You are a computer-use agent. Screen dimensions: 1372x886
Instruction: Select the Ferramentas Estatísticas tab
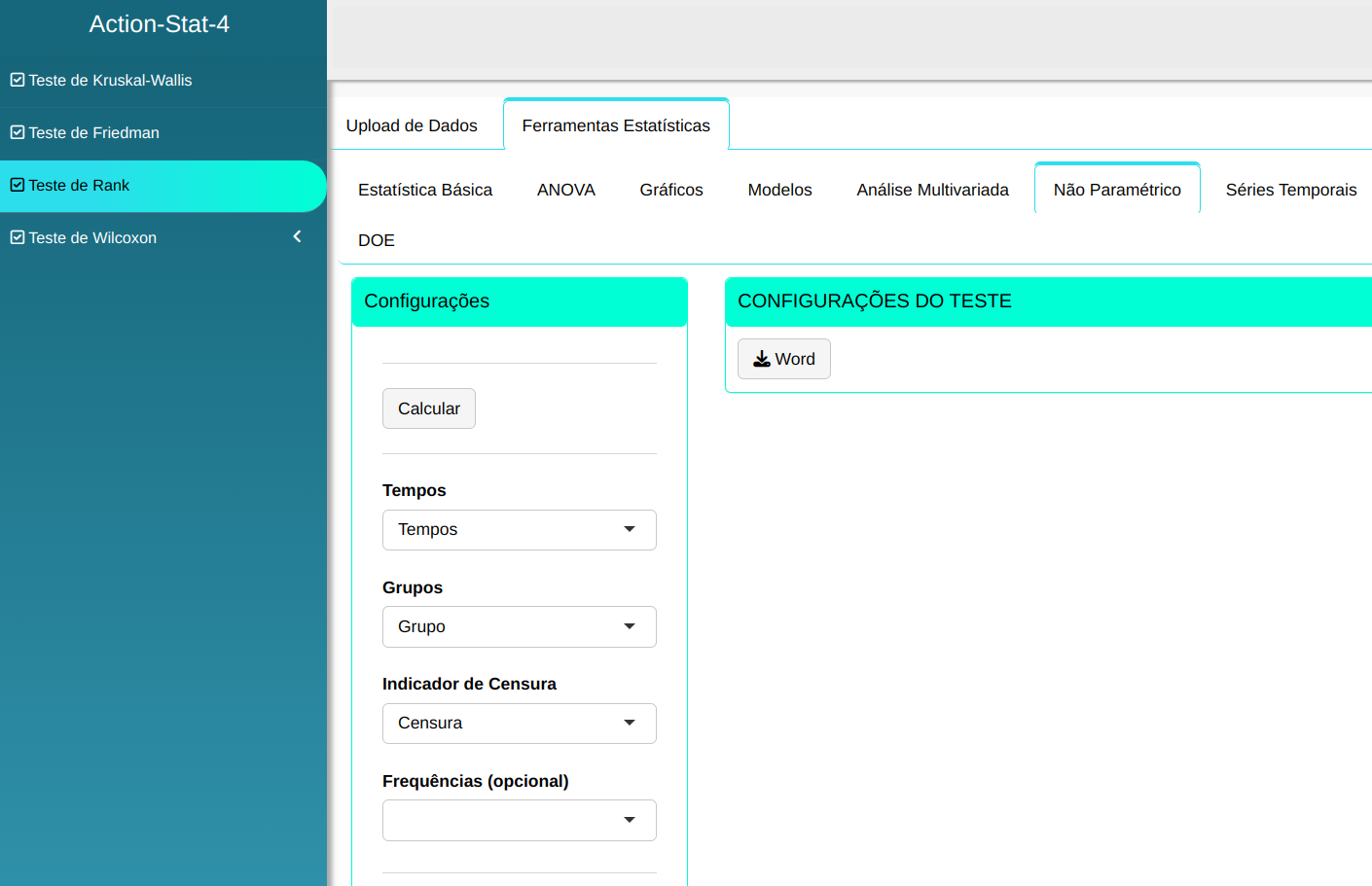(x=616, y=125)
